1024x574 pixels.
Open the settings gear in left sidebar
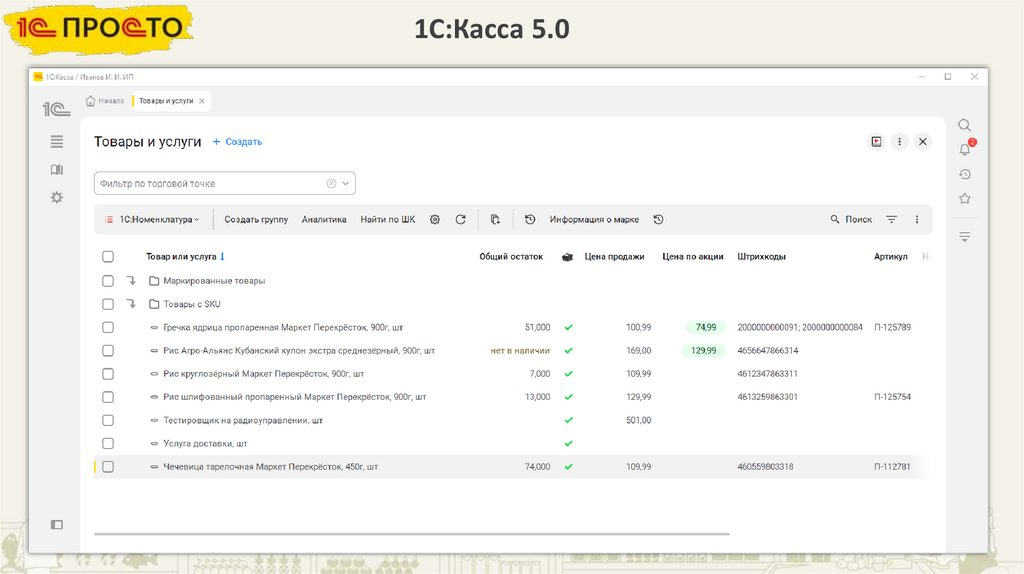[57, 198]
